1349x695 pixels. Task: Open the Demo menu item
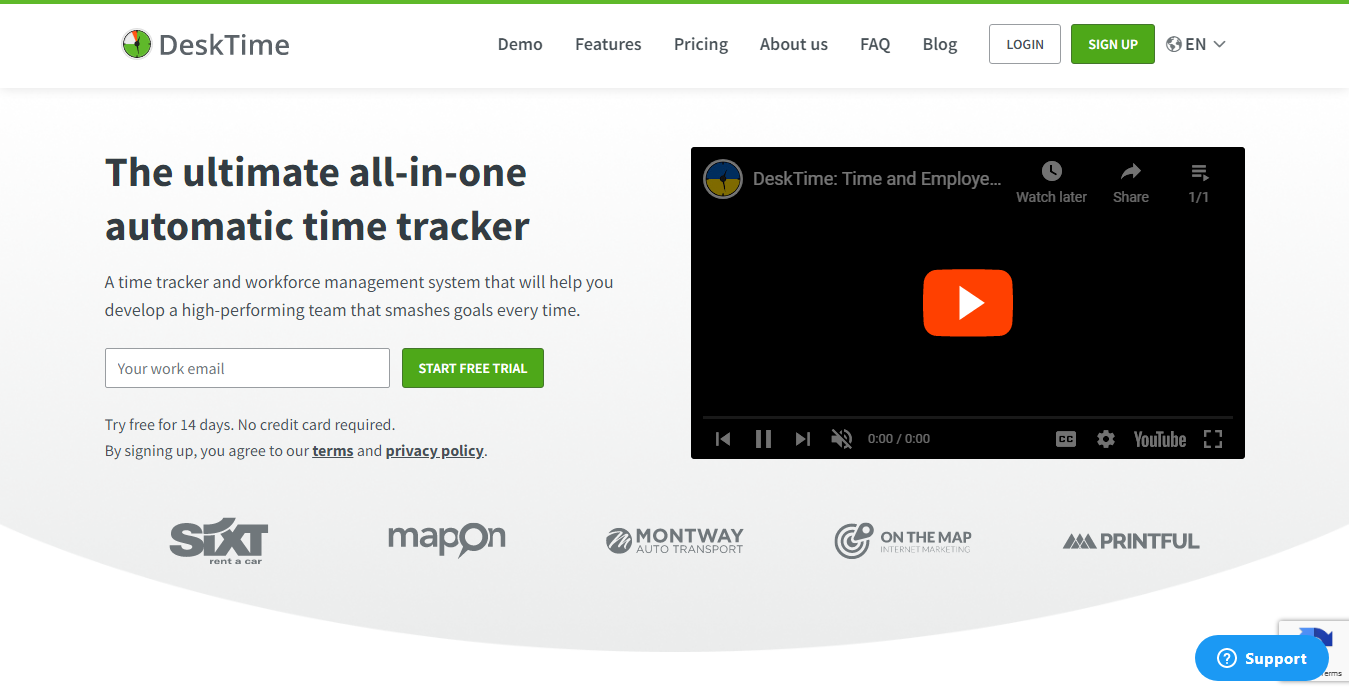(520, 44)
